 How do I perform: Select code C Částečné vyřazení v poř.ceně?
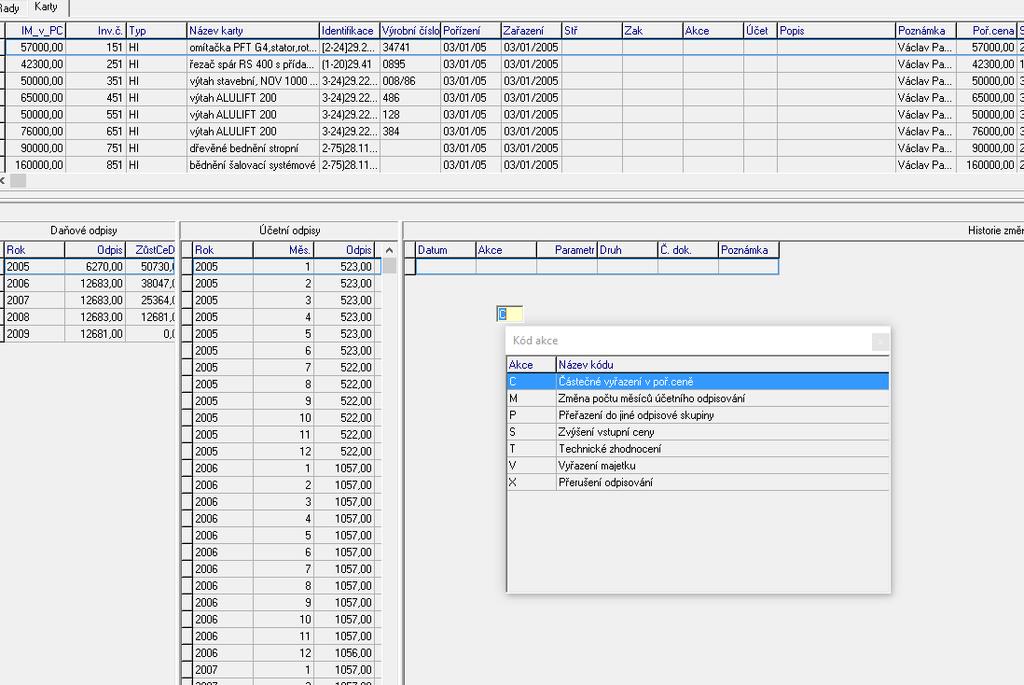coord(697,381)
